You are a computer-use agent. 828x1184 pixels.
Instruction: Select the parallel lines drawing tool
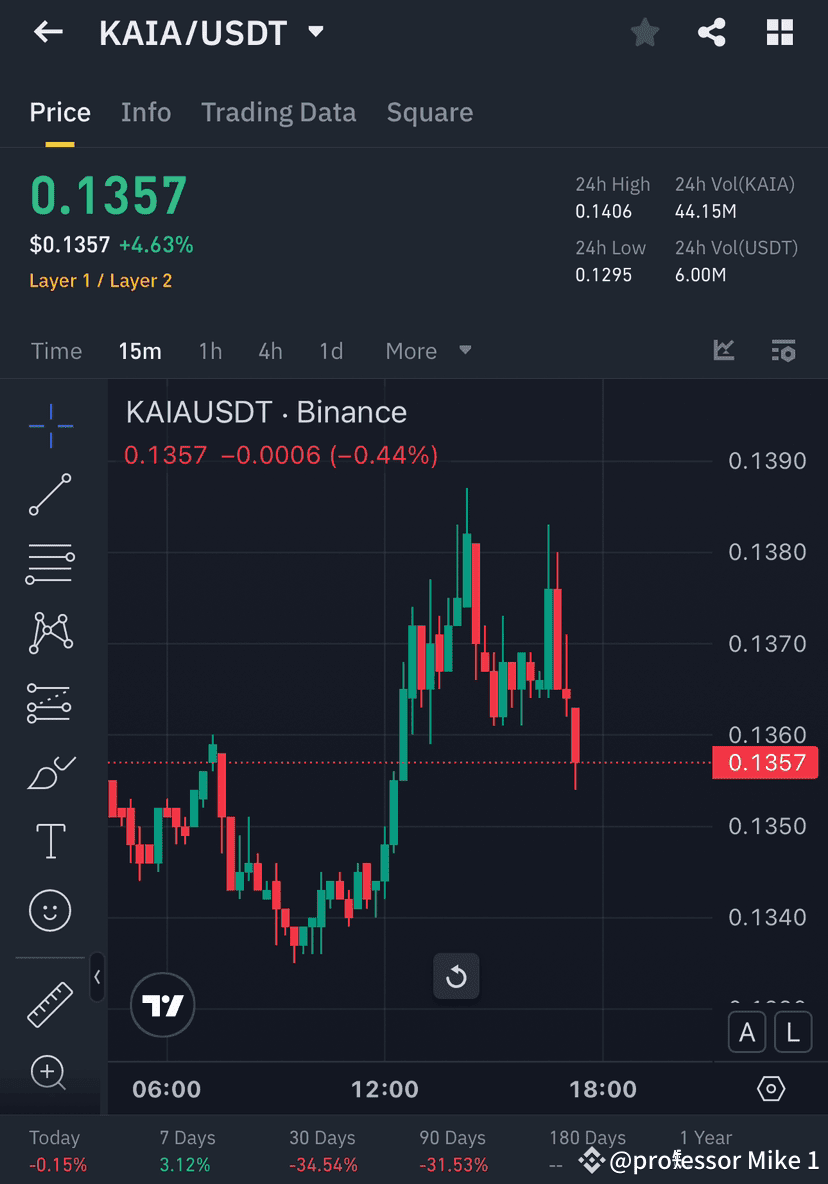point(50,563)
